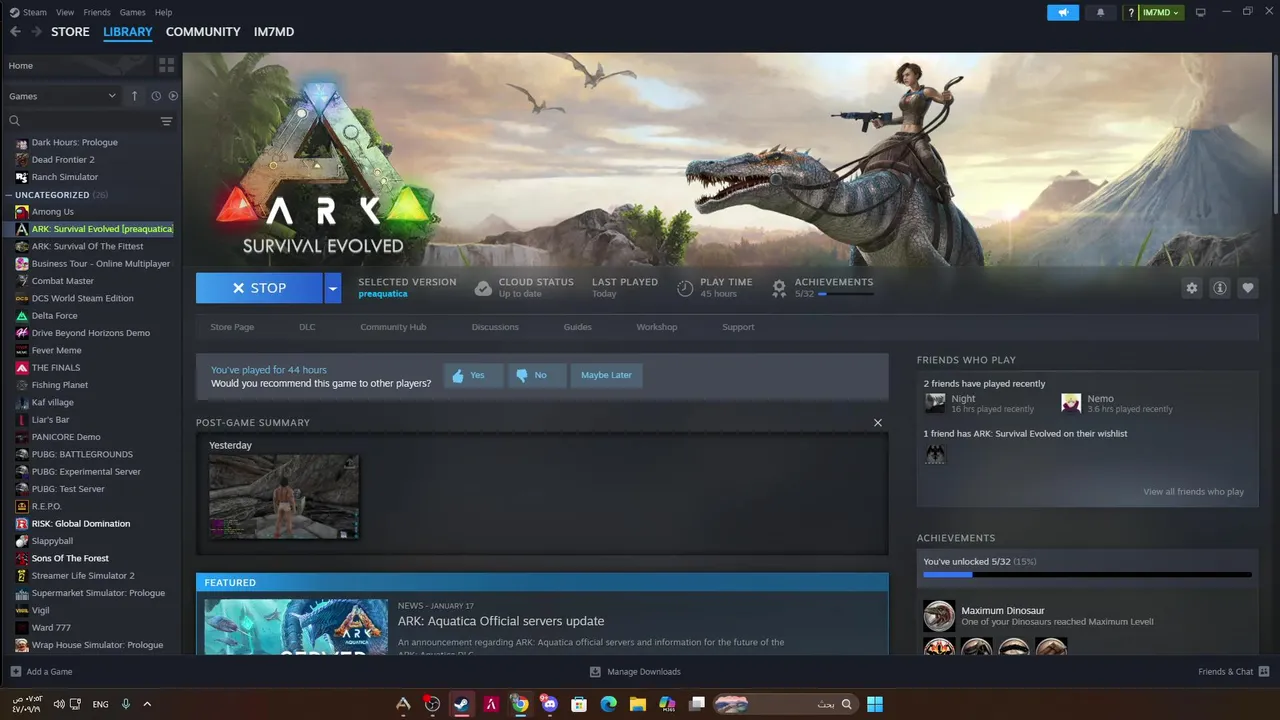The width and height of the screenshot is (1280, 720).
Task: Click the No thumbs-down button
Action: pos(536,375)
